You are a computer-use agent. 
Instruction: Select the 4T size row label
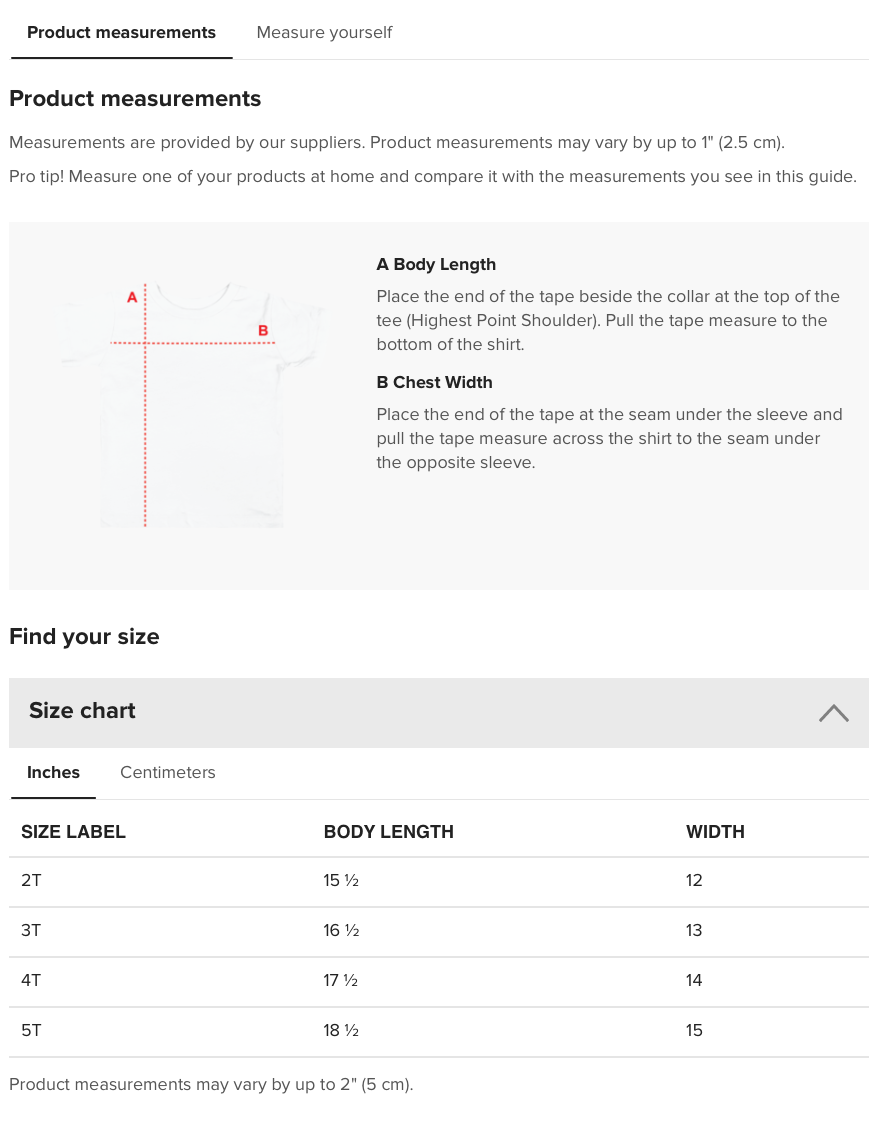(x=31, y=981)
